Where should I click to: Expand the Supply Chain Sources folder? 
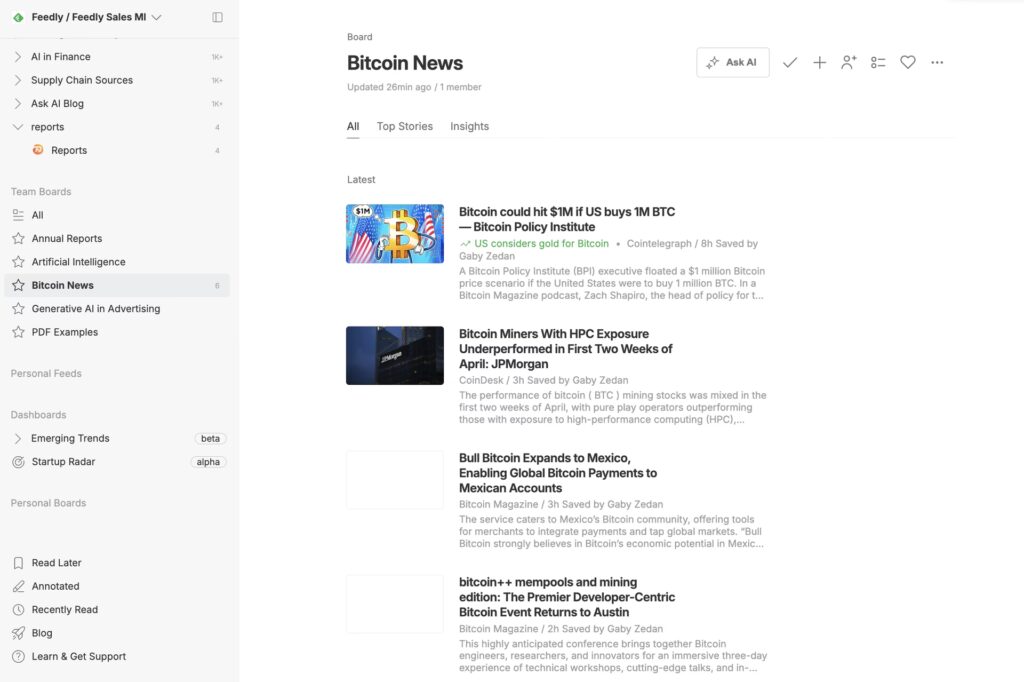18,80
